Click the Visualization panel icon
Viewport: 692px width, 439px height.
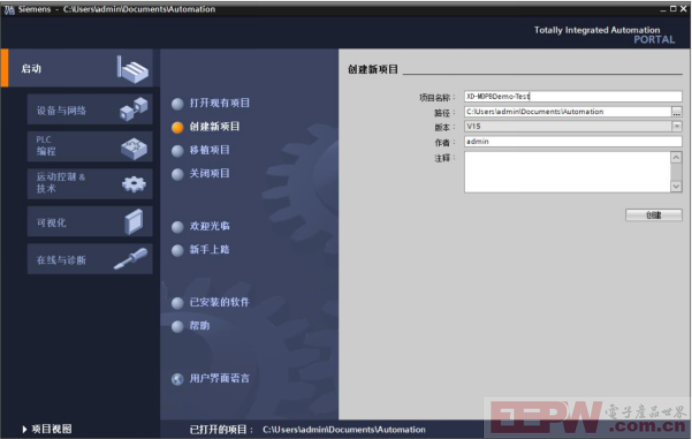134,221
